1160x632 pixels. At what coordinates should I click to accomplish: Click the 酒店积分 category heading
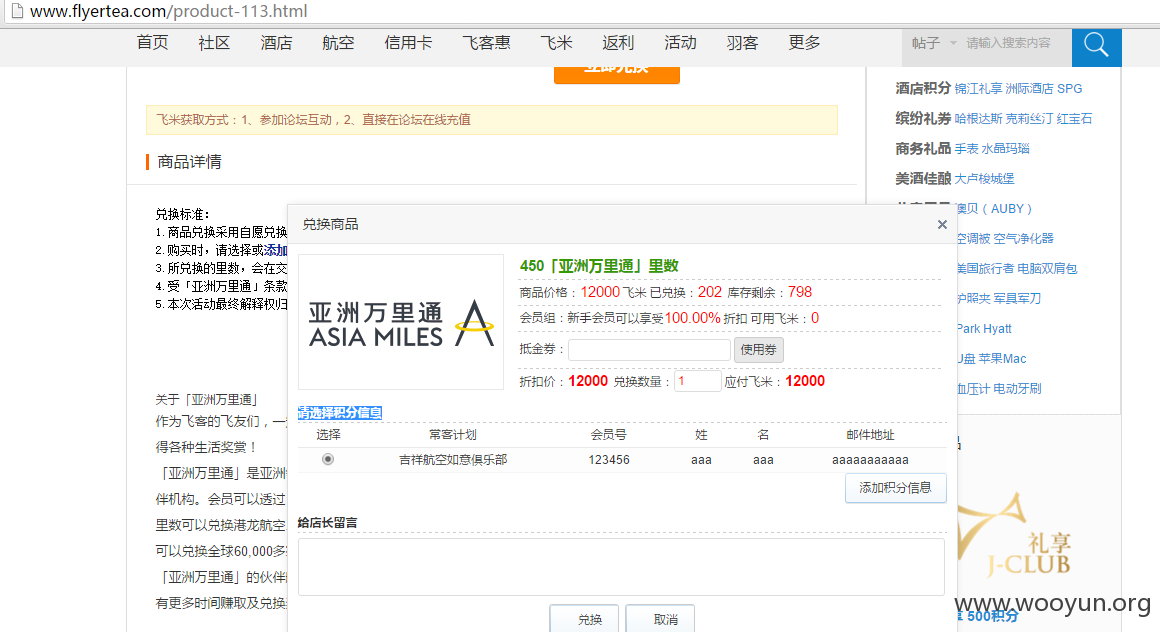(x=923, y=88)
